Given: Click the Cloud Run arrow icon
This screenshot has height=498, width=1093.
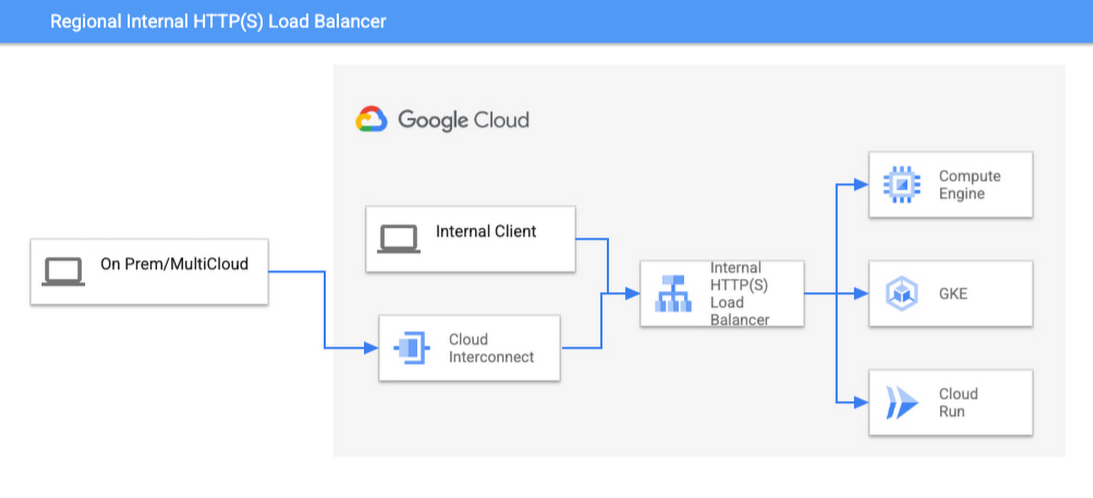Looking at the screenshot, I should pos(902,402).
